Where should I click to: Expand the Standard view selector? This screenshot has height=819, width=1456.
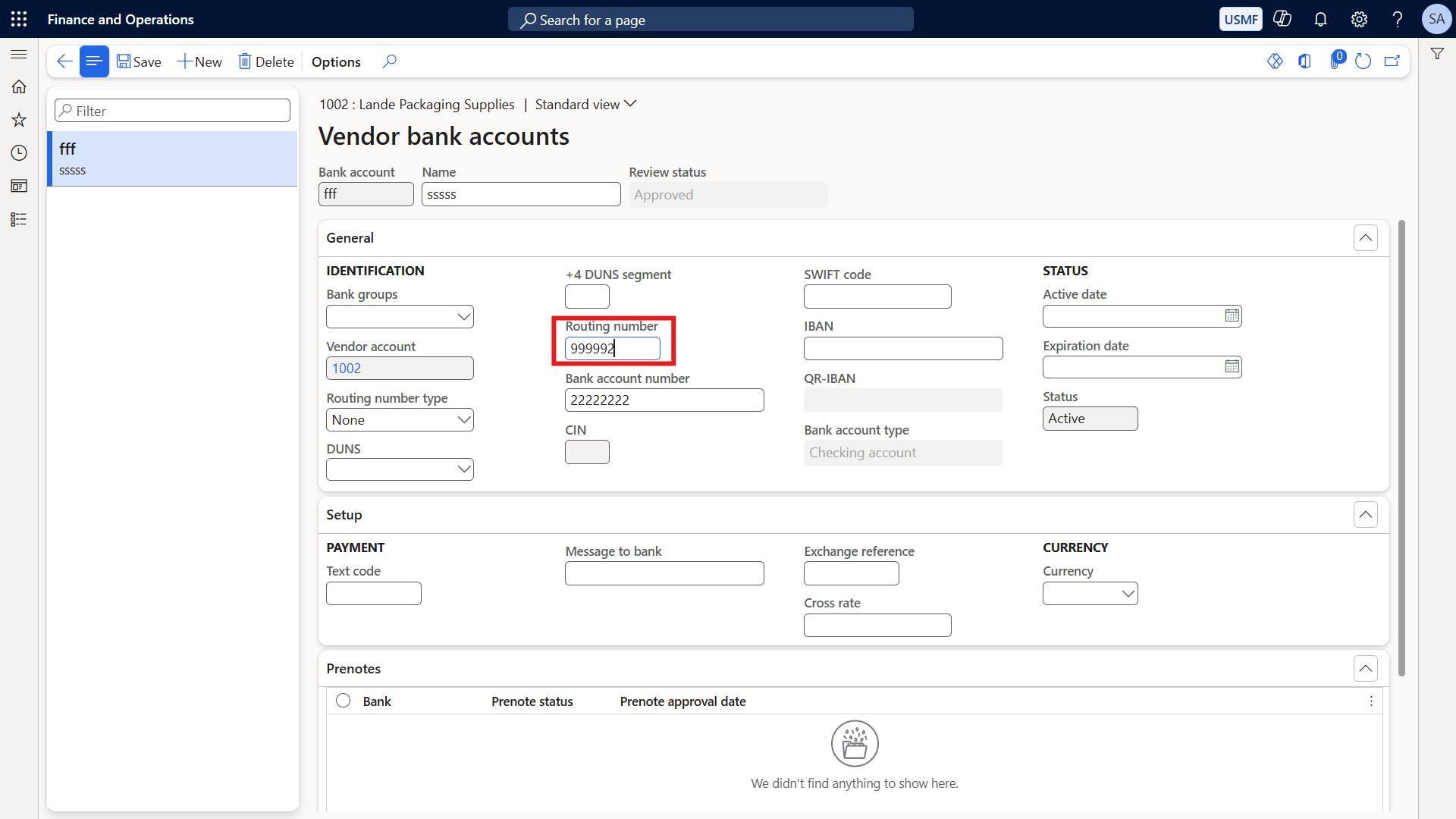pyautogui.click(x=585, y=105)
